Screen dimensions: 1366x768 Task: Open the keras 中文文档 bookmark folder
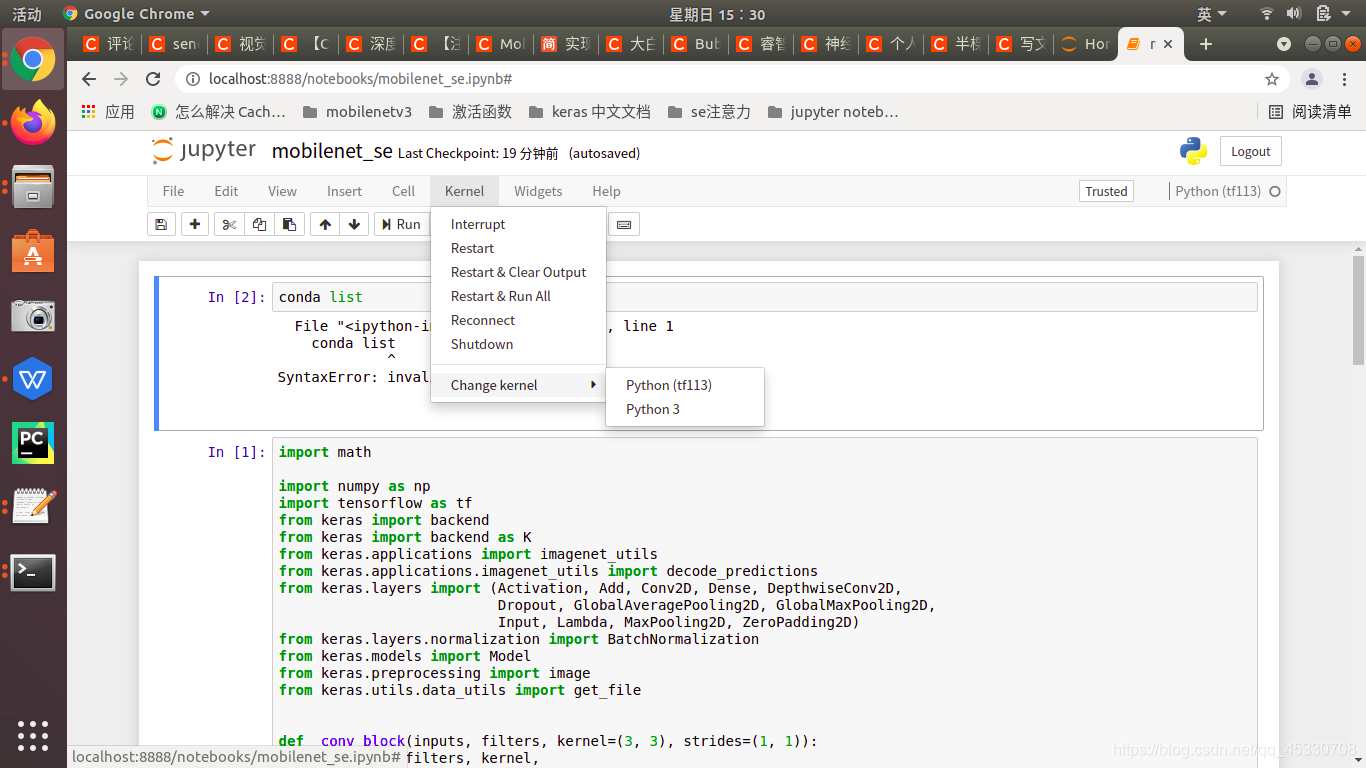coord(588,112)
